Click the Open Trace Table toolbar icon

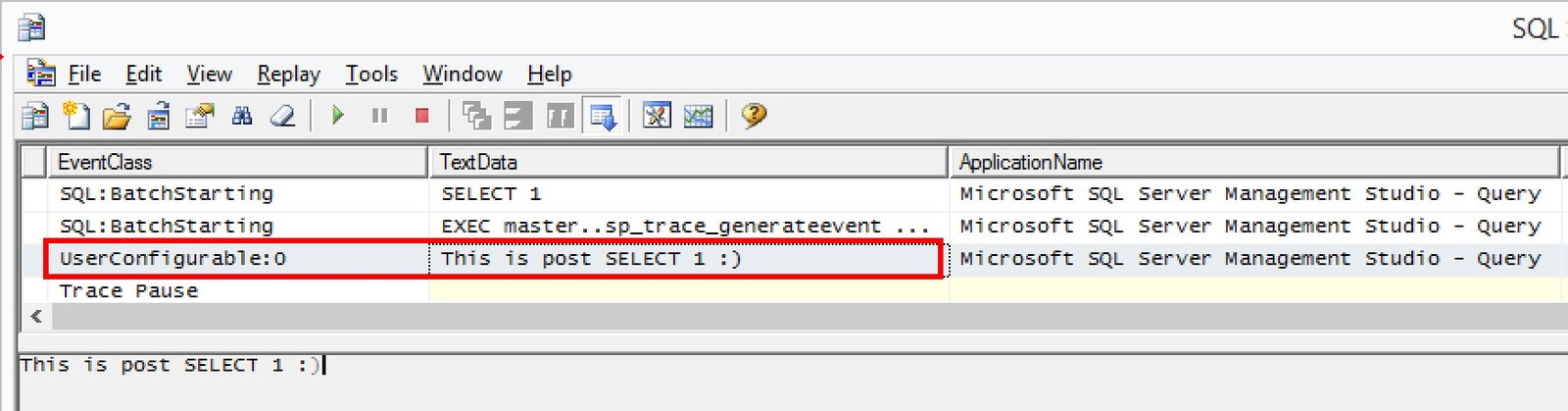159,116
